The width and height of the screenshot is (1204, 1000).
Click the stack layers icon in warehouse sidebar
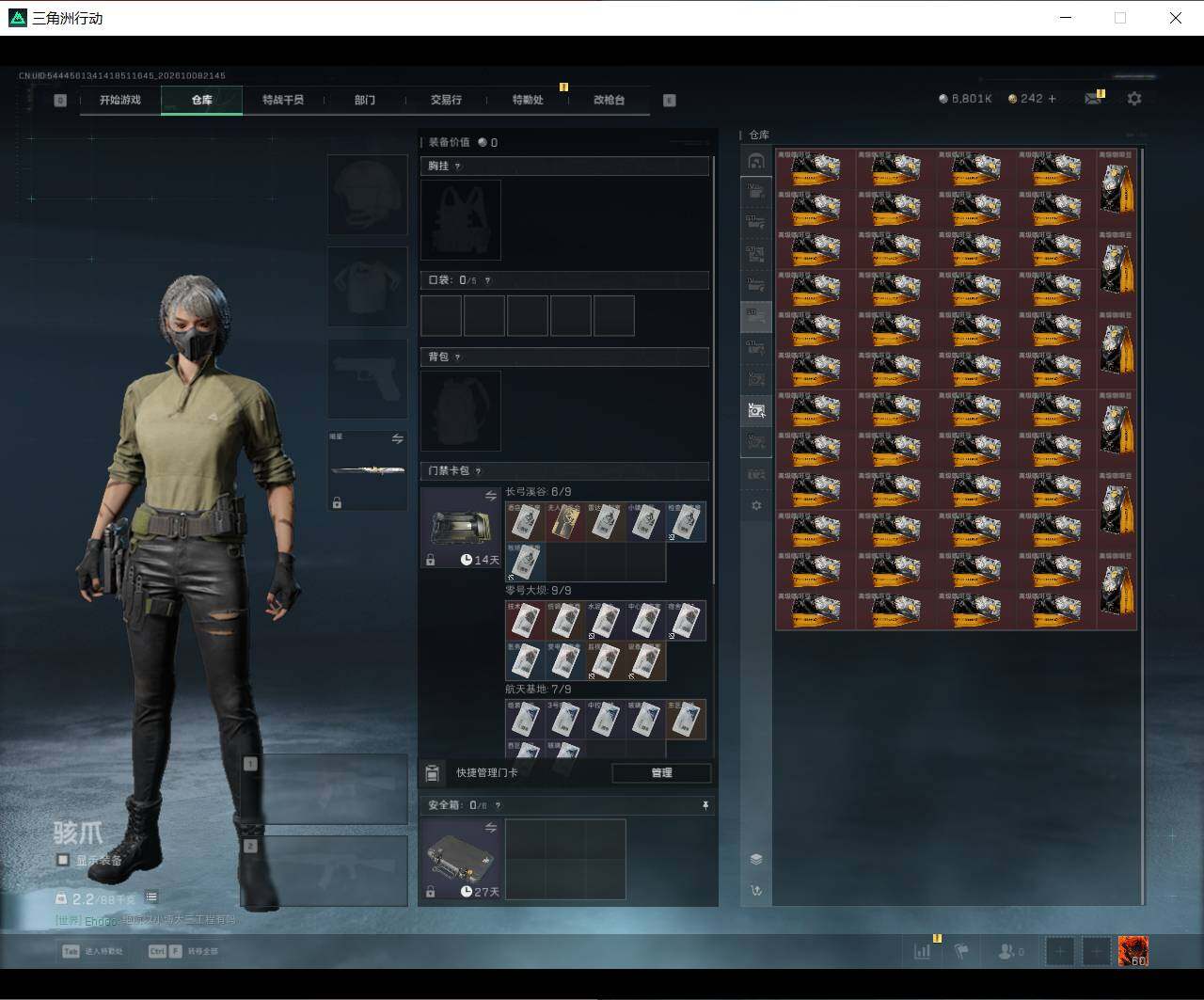coord(756,859)
